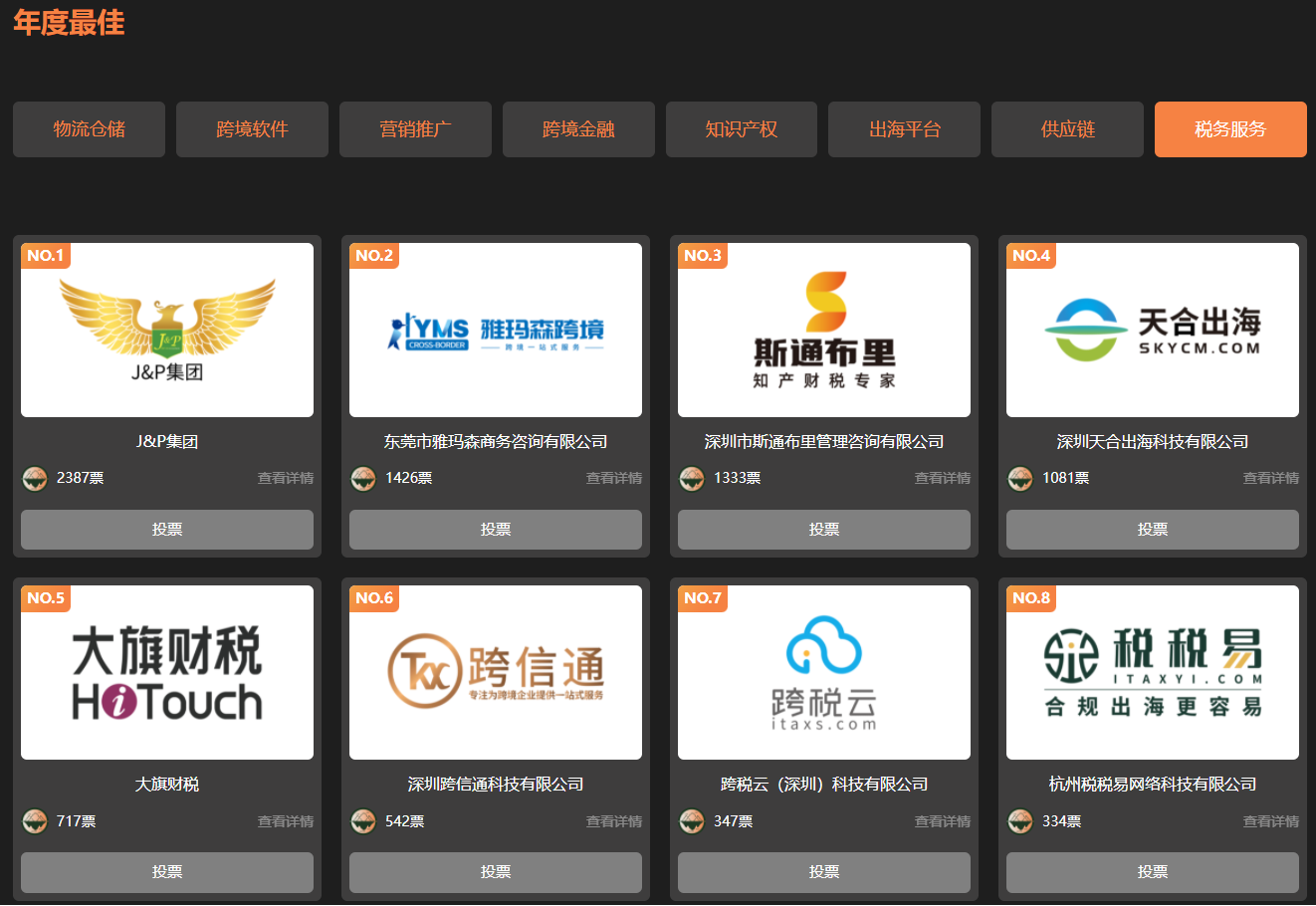Open 查看详情 for 大旗财税

click(286, 821)
